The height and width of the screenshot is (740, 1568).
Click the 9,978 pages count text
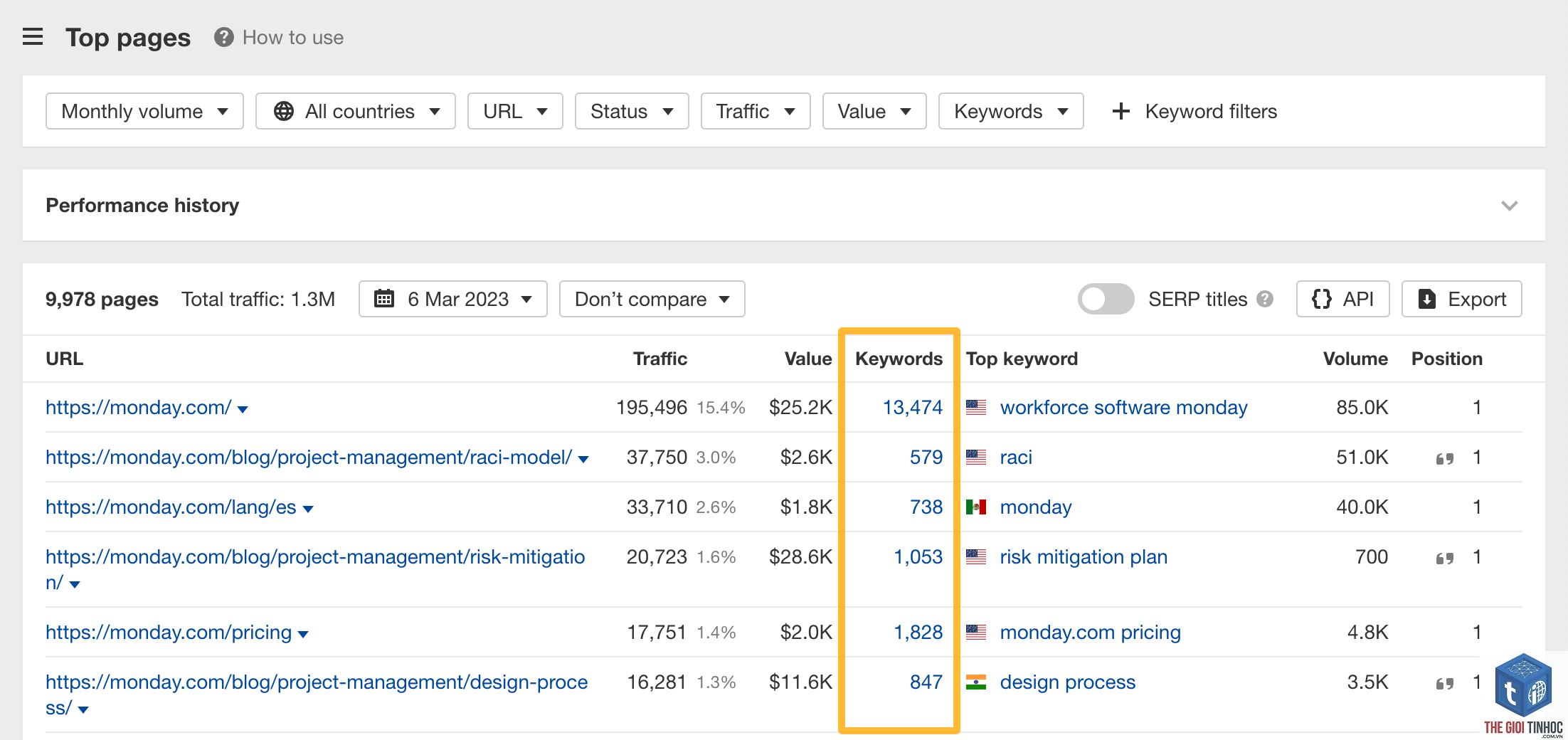(x=102, y=299)
